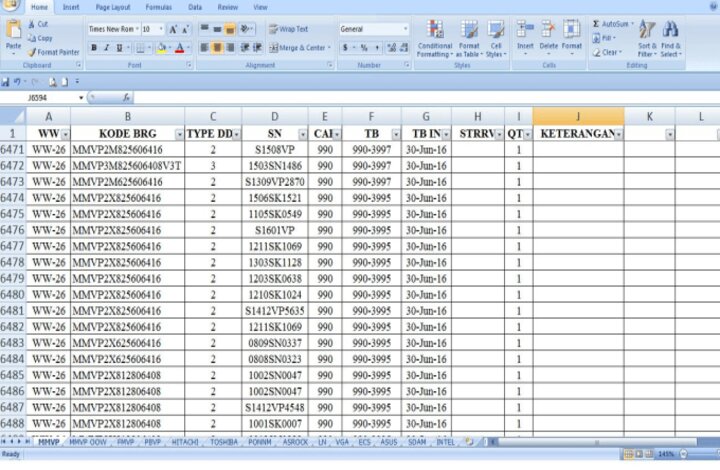Open the KODE BRG column filter dropdown

(x=179, y=134)
